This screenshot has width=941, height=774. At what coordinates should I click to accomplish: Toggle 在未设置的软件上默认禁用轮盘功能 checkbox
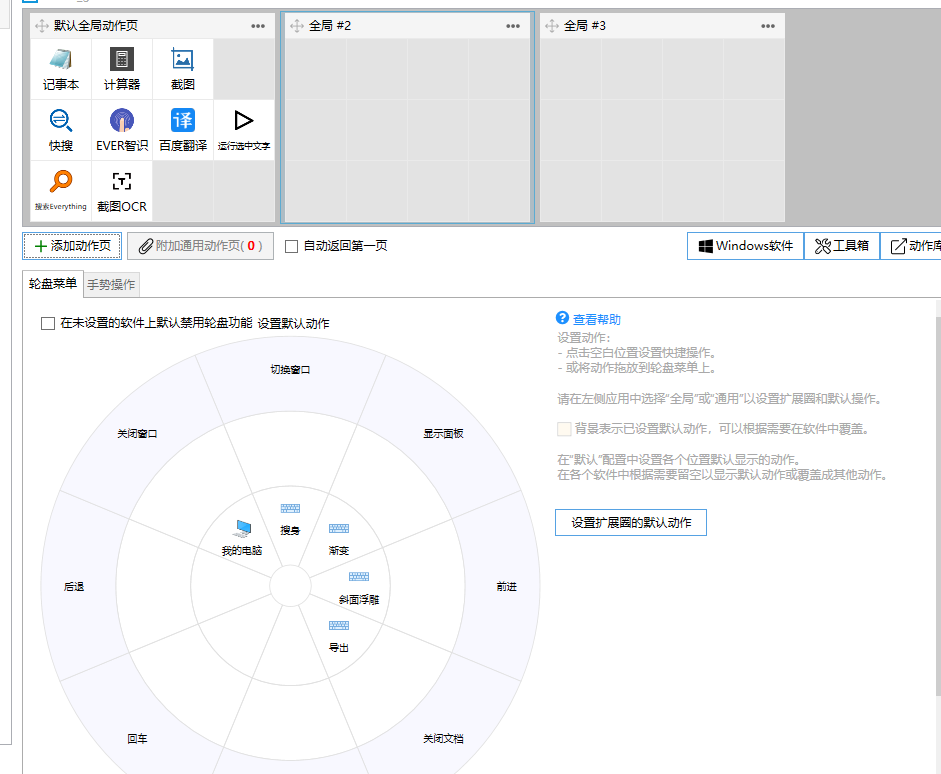click(x=48, y=323)
